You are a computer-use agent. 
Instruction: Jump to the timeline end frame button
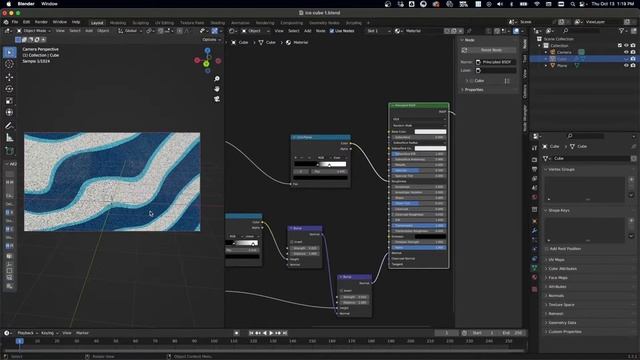pos(285,333)
